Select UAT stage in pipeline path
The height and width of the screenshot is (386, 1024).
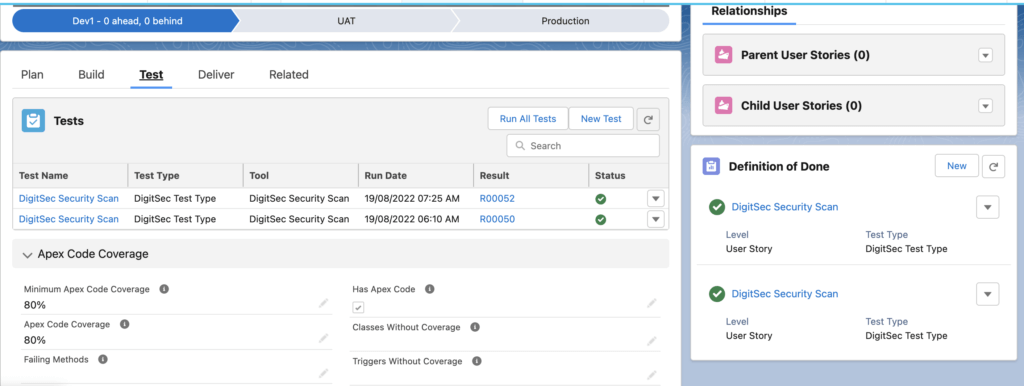(x=347, y=21)
